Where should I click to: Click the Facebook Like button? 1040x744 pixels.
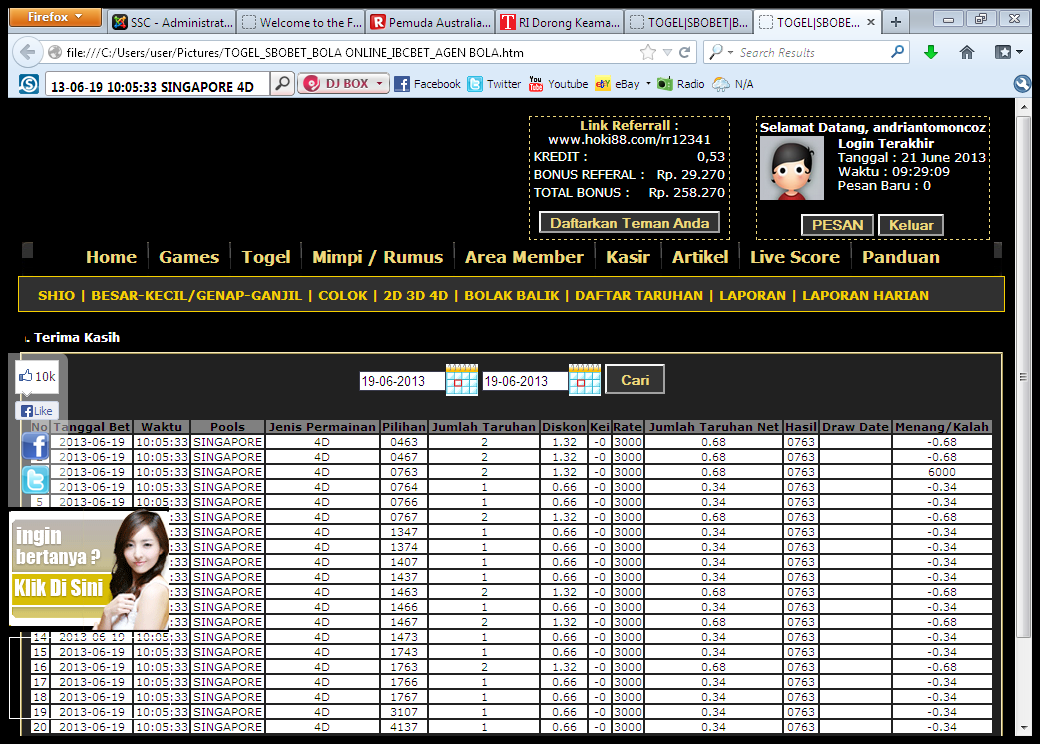36,410
